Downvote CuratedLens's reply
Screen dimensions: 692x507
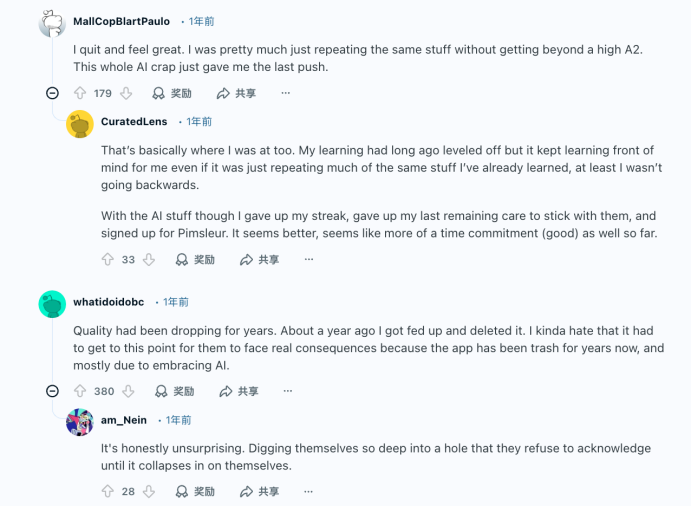point(148,259)
